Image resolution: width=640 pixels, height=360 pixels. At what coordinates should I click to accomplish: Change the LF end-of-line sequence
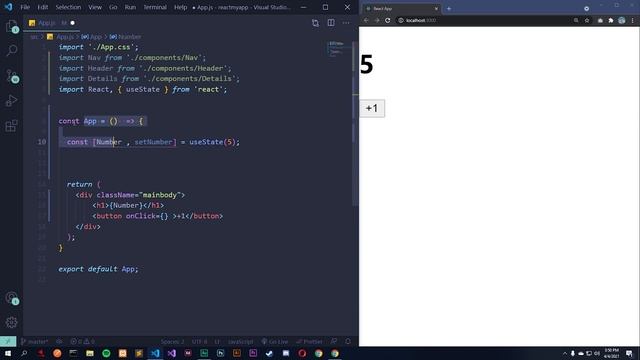(x=217, y=341)
